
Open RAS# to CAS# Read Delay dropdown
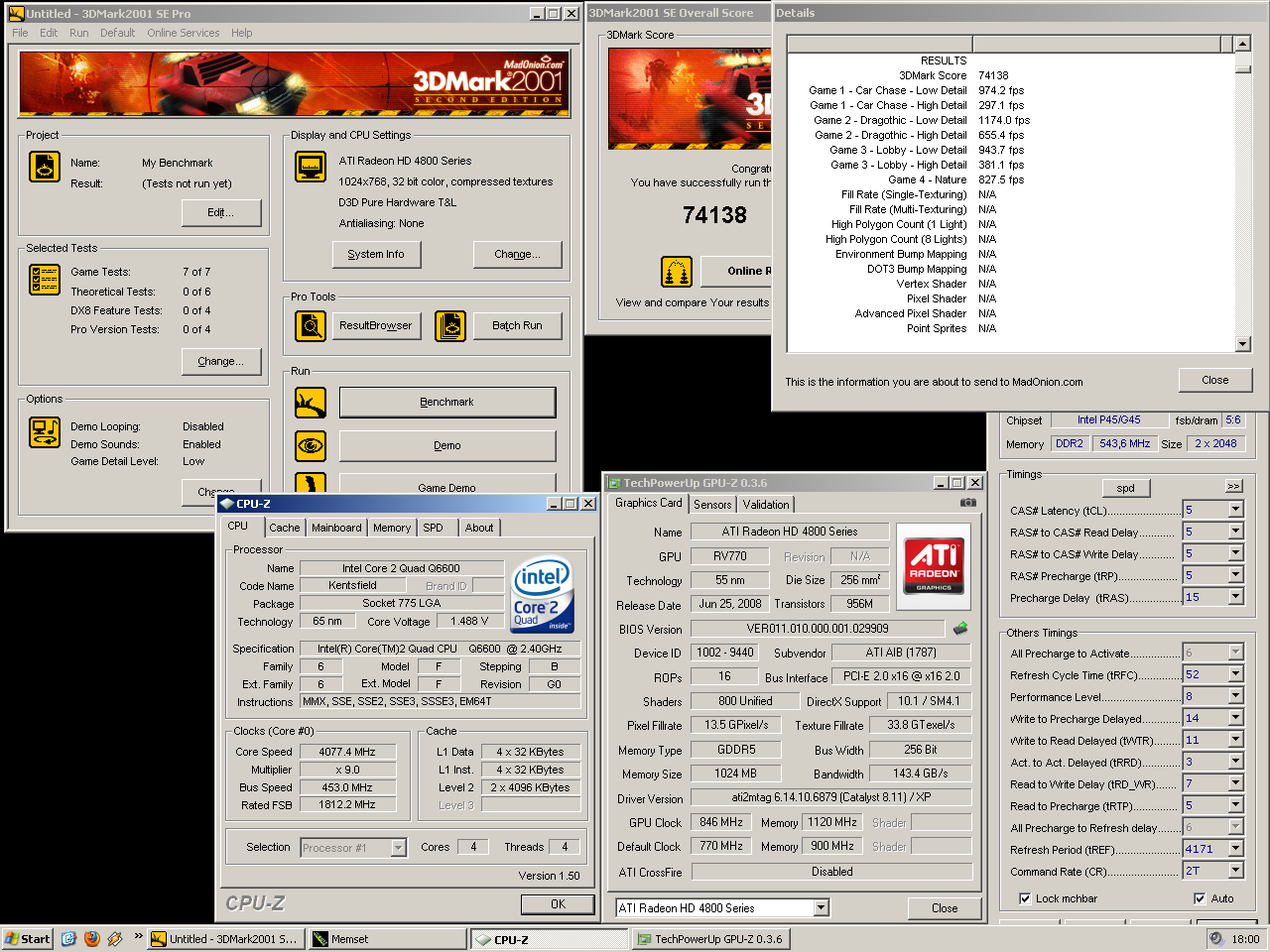pyautogui.click(x=1236, y=532)
